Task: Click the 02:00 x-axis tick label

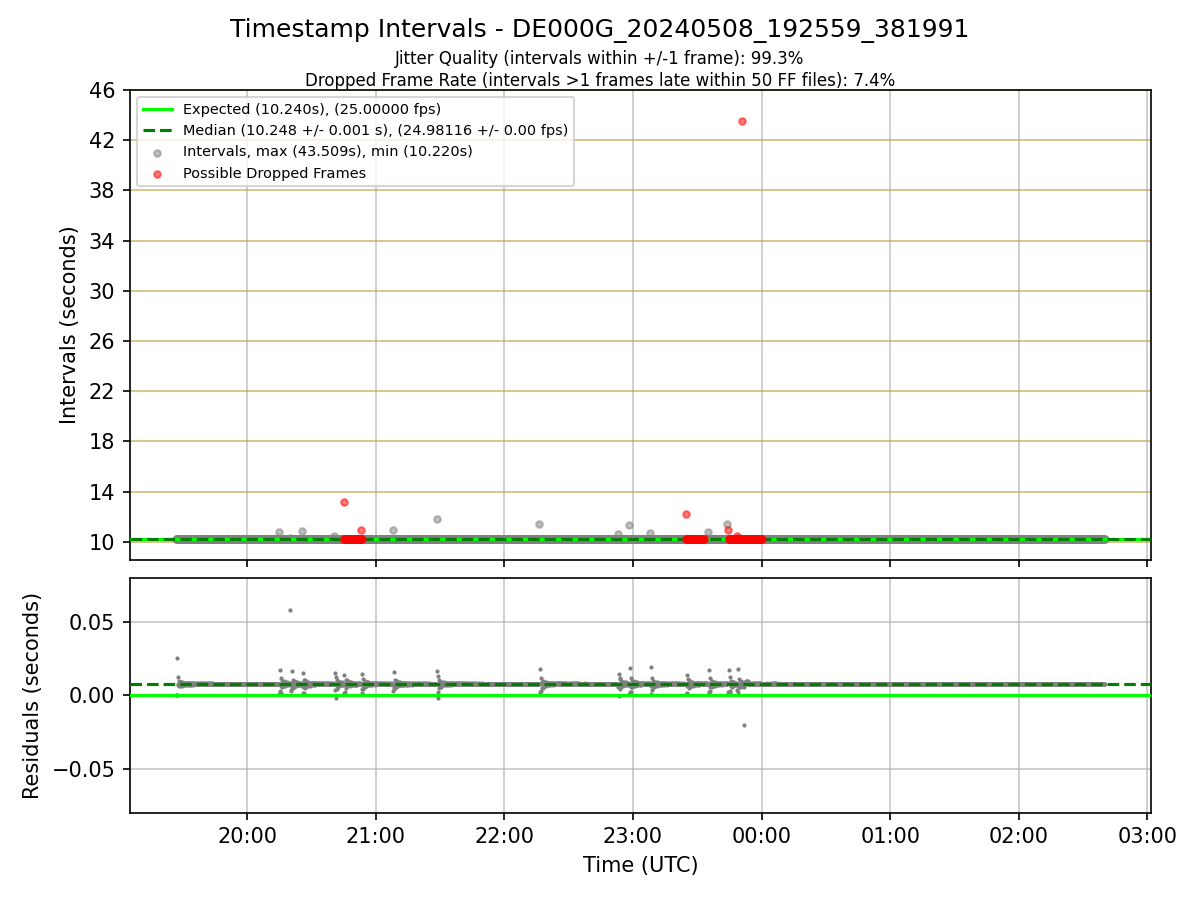Action: pos(1019,836)
